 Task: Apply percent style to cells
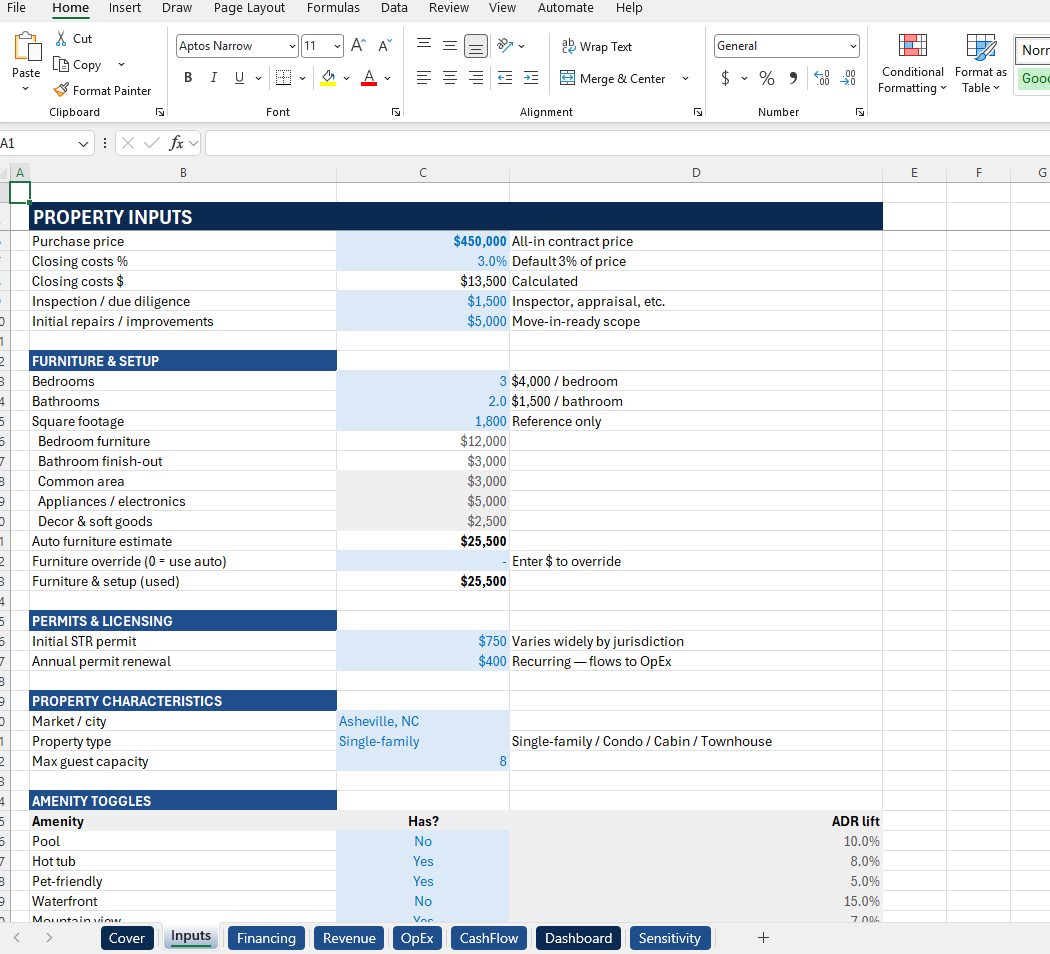767,78
